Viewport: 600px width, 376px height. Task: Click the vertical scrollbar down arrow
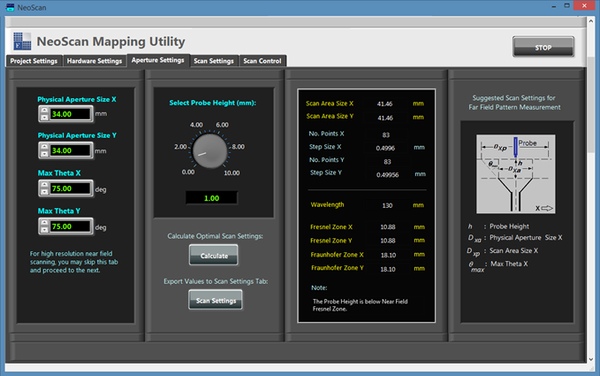coord(591,359)
